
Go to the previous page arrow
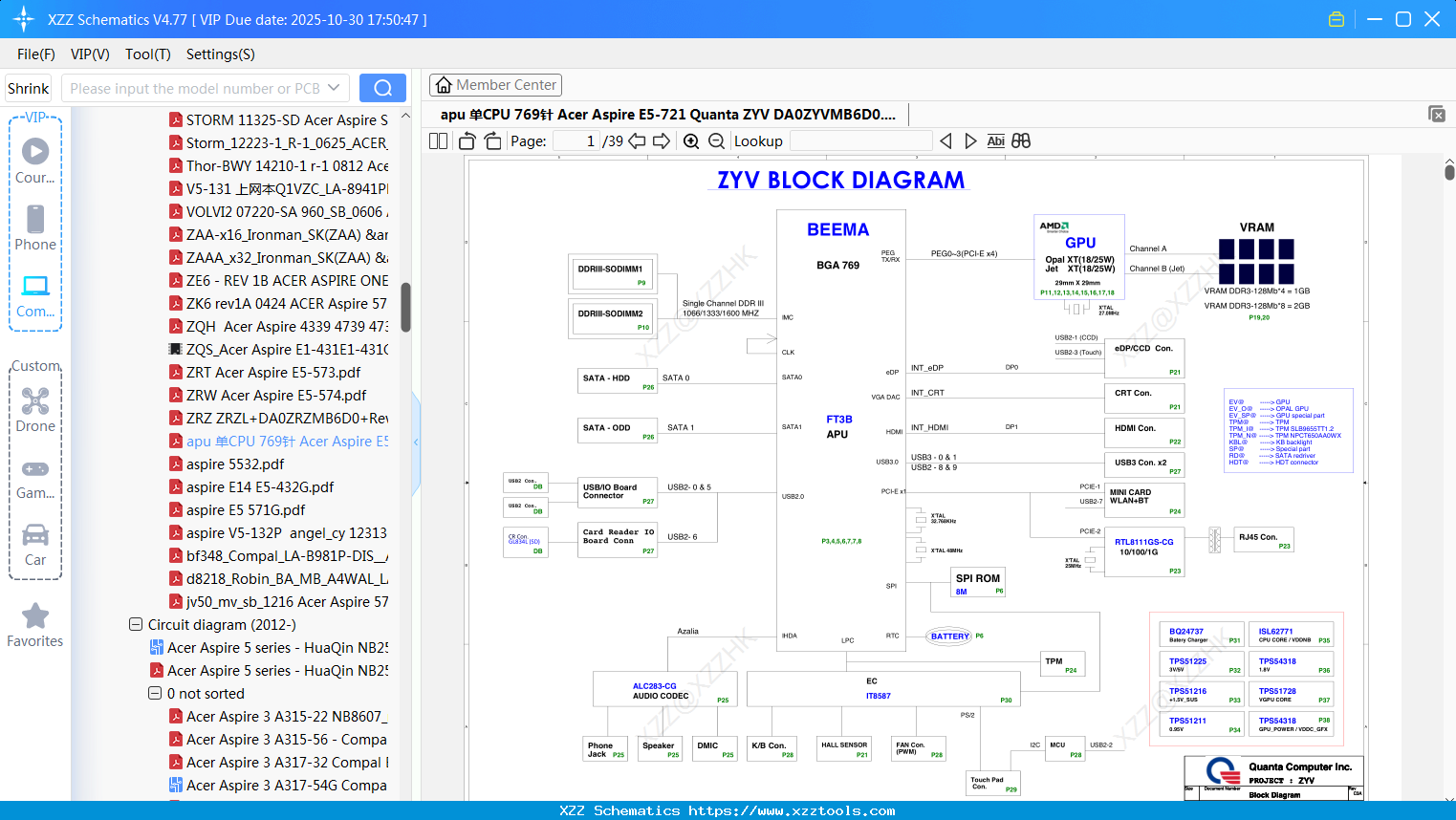pyautogui.click(x=637, y=141)
